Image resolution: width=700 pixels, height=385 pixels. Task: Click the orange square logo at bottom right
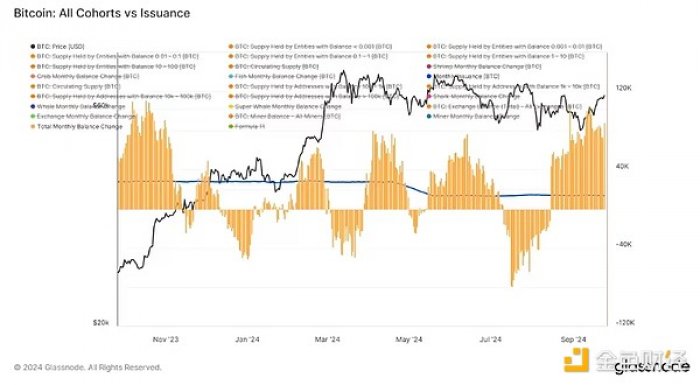click(x=576, y=360)
